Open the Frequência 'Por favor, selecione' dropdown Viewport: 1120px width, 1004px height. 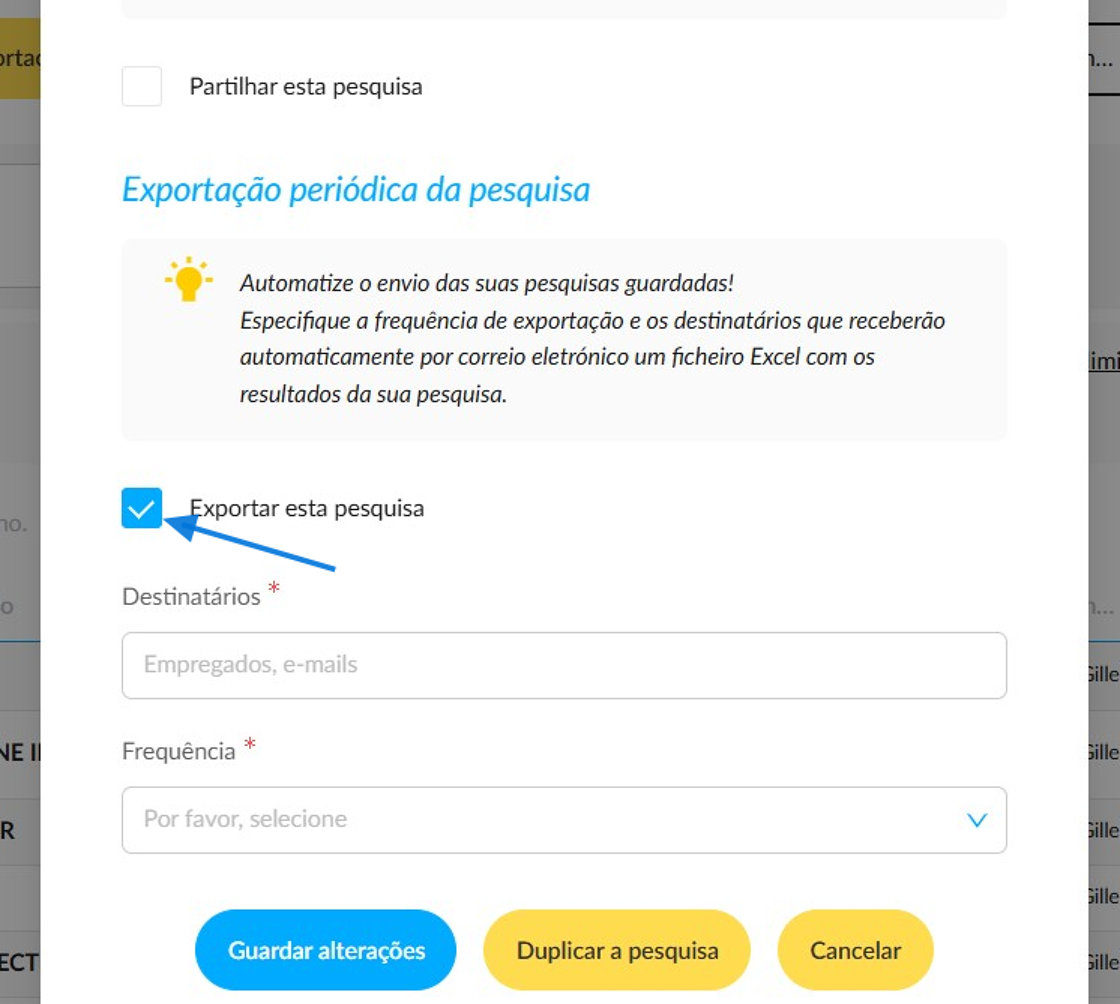[564, 820]
